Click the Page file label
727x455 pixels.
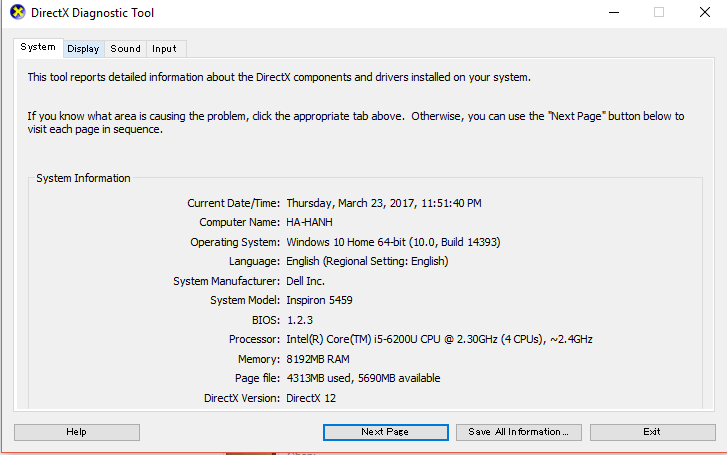click(x=257, y=378)
